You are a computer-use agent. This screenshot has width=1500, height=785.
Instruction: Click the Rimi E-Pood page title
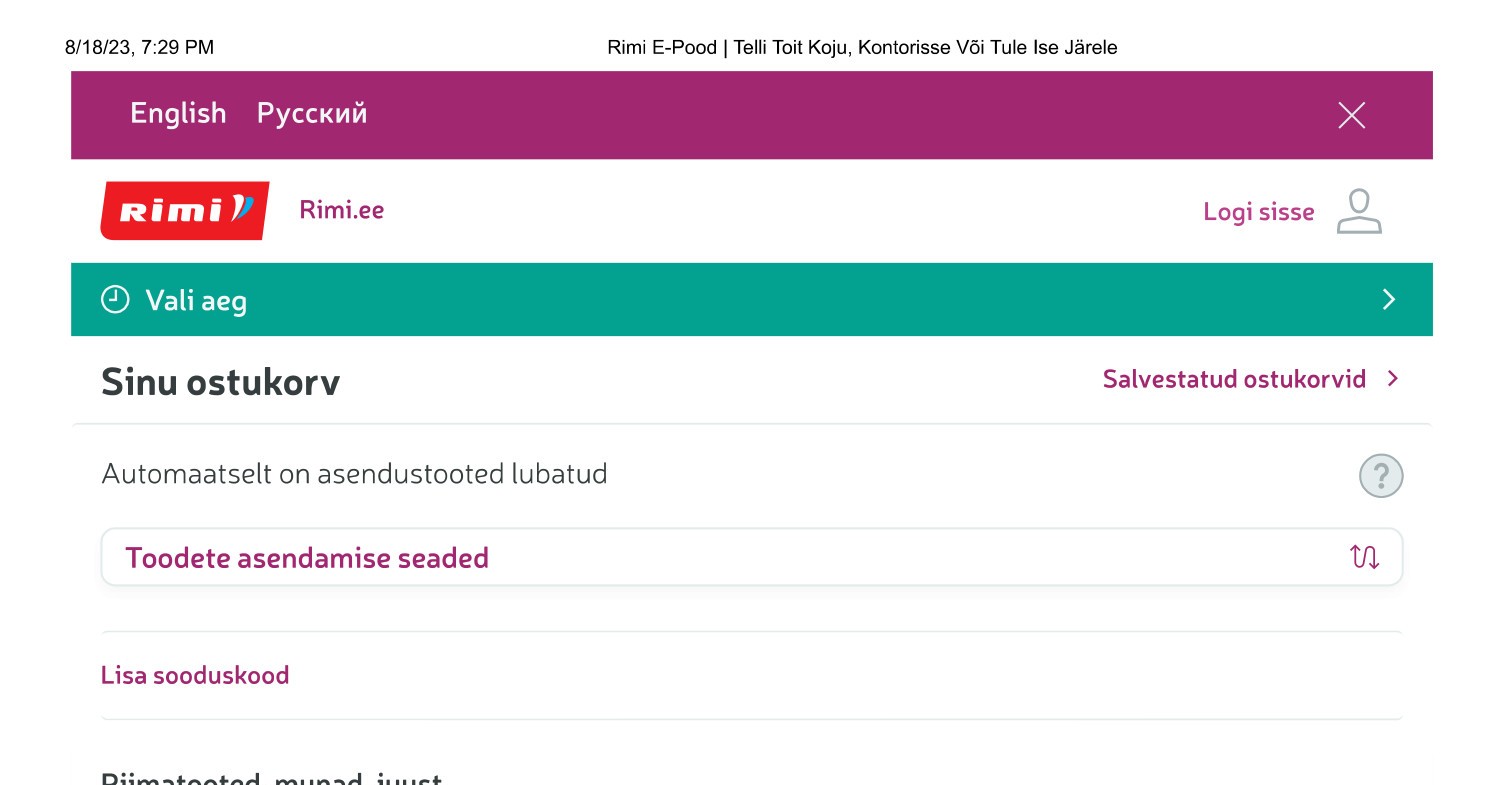(x=862, y=47)
